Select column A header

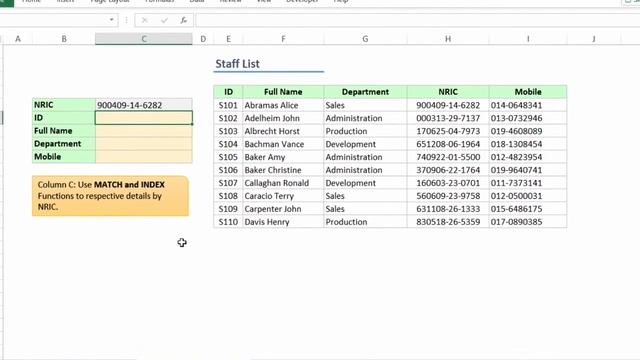point(18,39)
